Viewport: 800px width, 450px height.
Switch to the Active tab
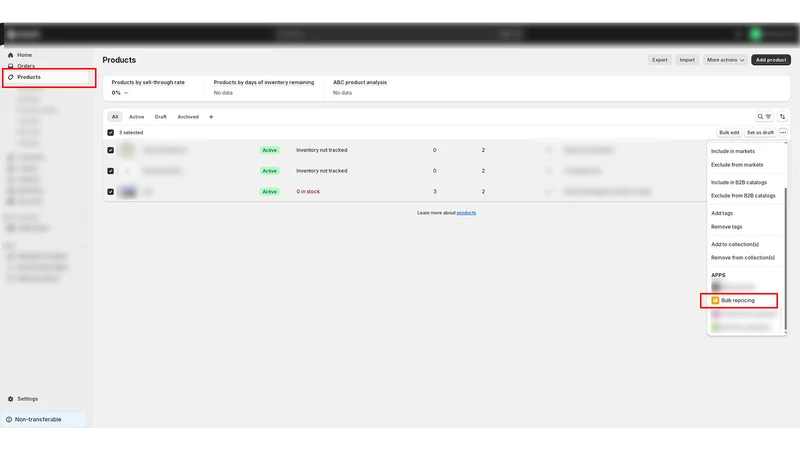136,117
